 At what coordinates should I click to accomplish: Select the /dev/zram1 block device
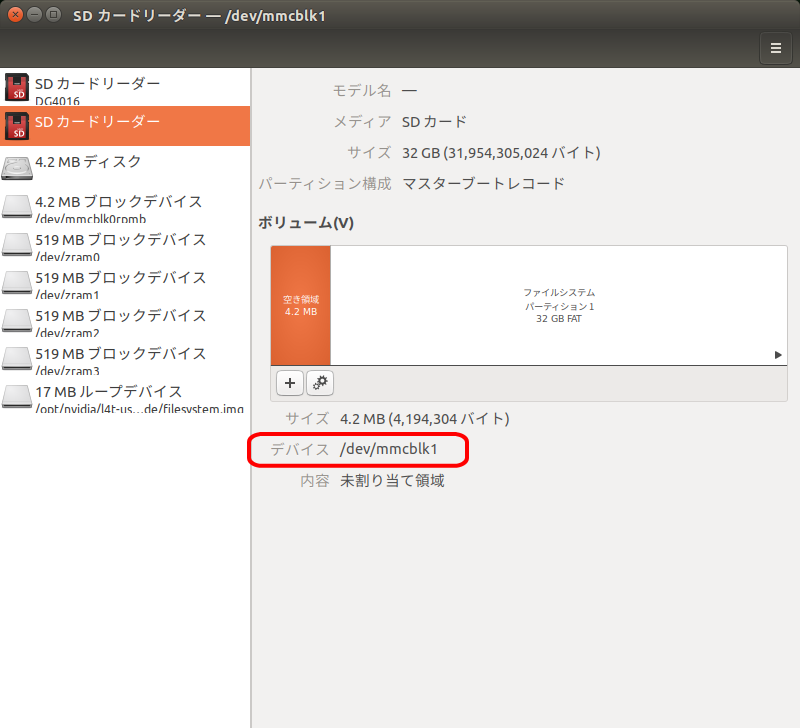tap(120, 284)
